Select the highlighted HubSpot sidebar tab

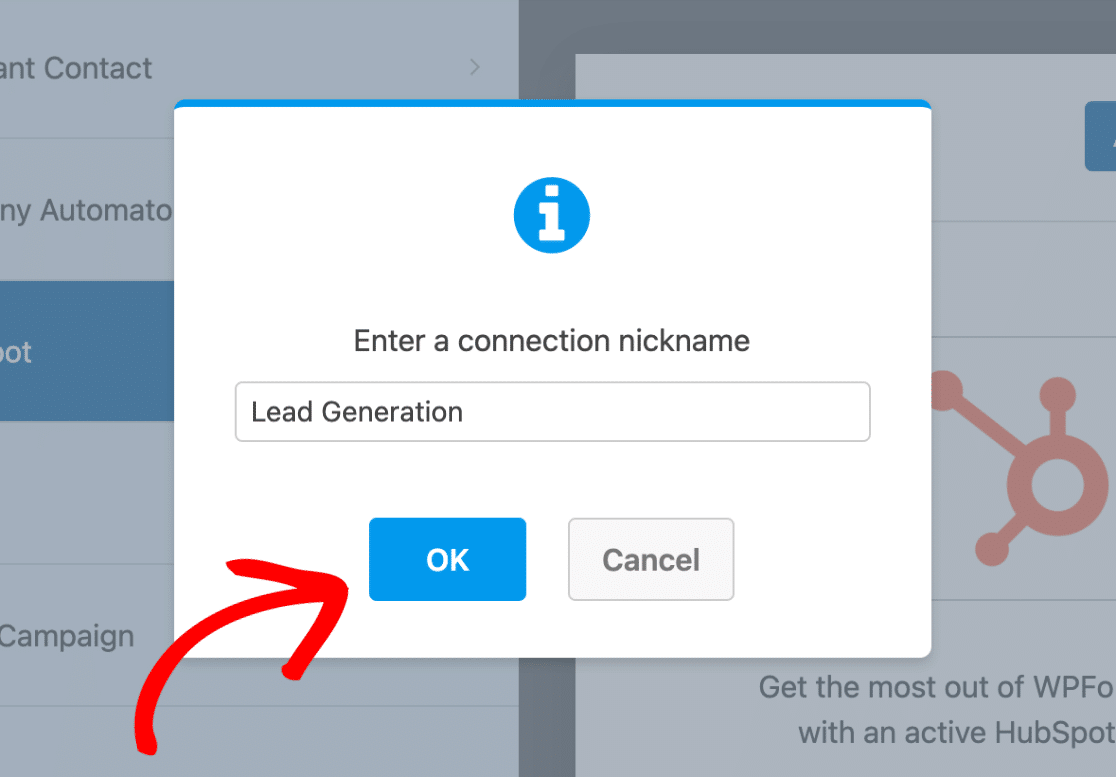(x=86, y=351)
